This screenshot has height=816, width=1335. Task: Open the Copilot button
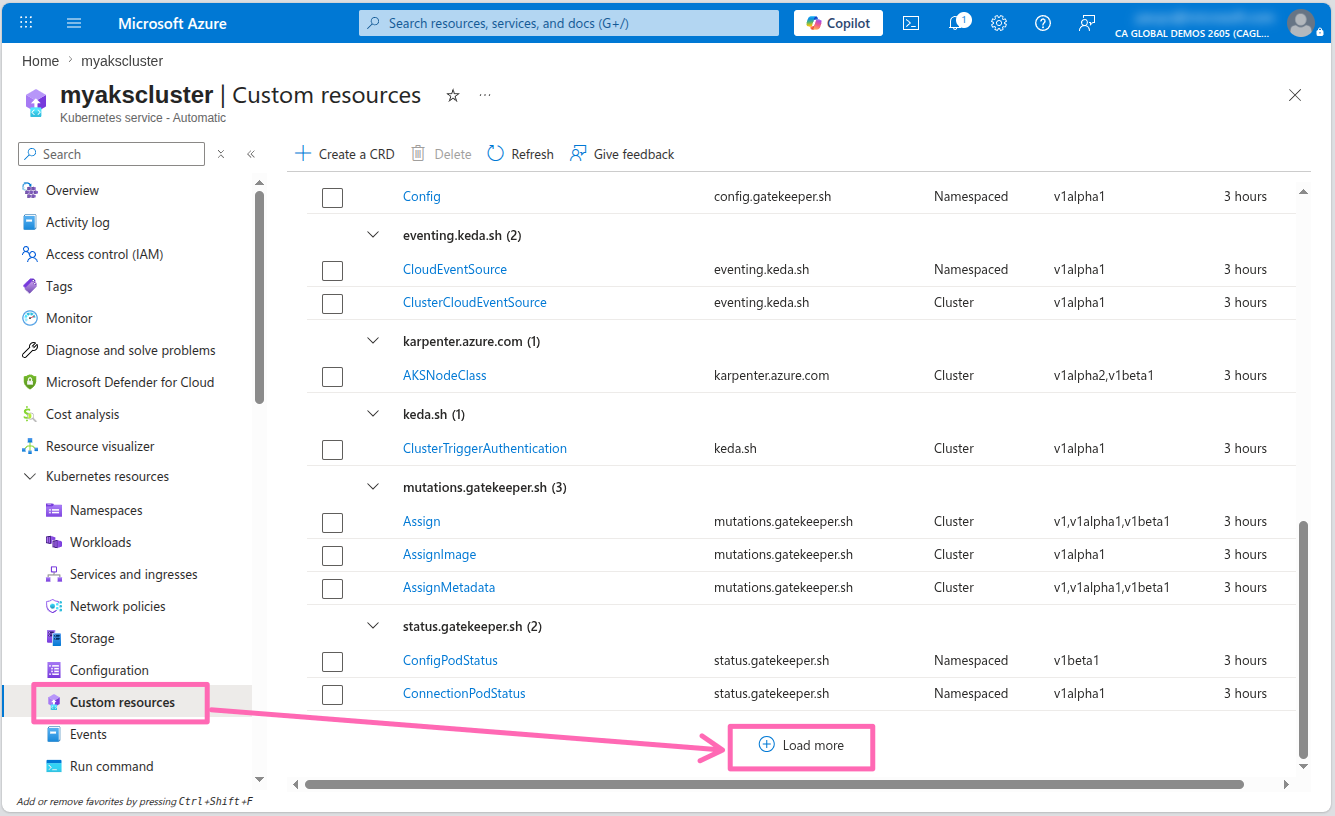(x=838, y=23)
